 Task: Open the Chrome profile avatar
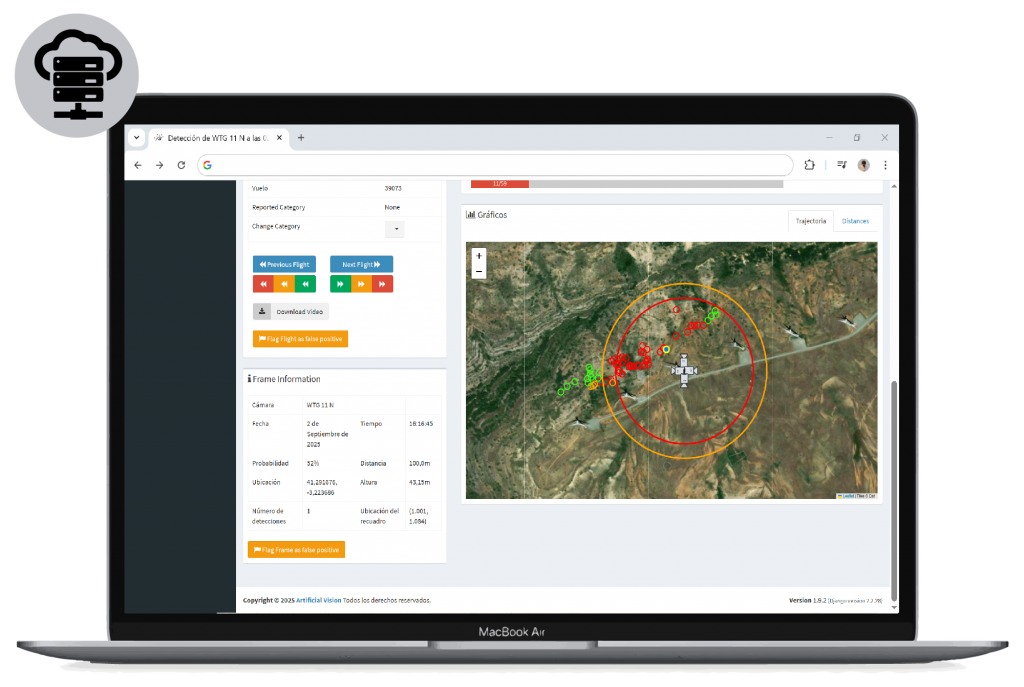coord(863,165)
